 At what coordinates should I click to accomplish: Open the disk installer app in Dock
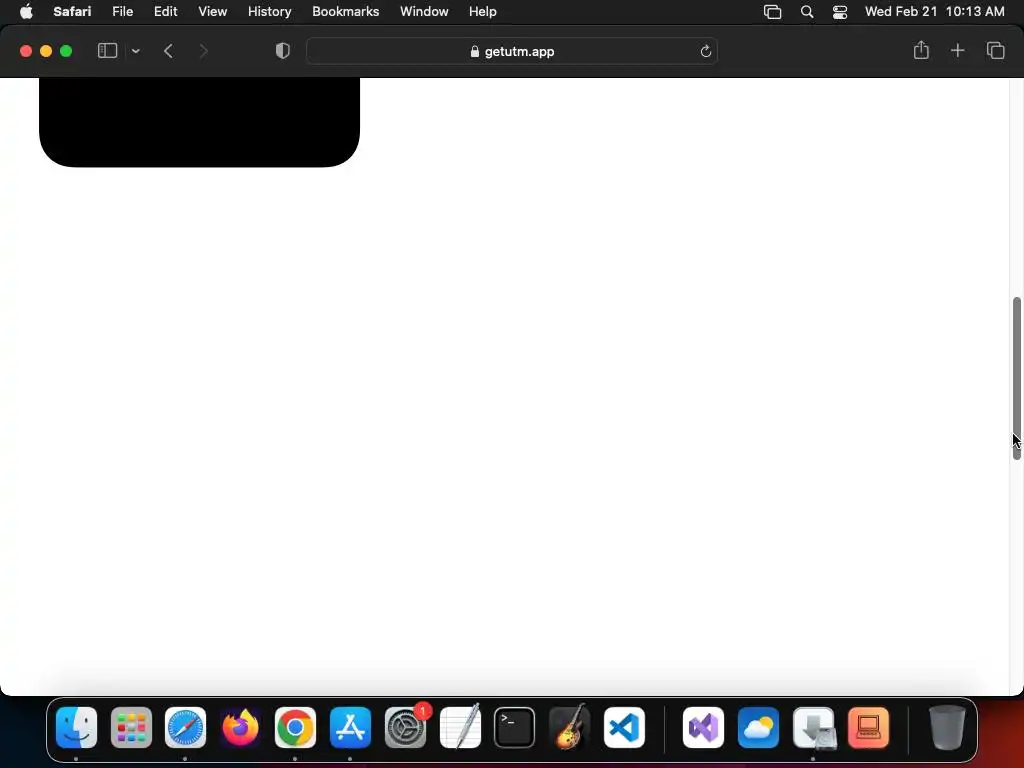[x=814, y=727]
